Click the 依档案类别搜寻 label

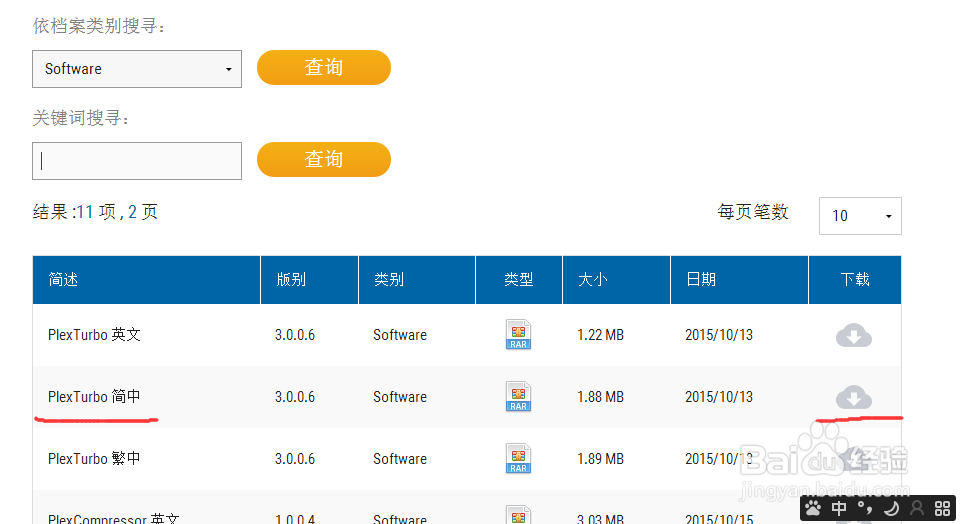[x=99, y=26]
